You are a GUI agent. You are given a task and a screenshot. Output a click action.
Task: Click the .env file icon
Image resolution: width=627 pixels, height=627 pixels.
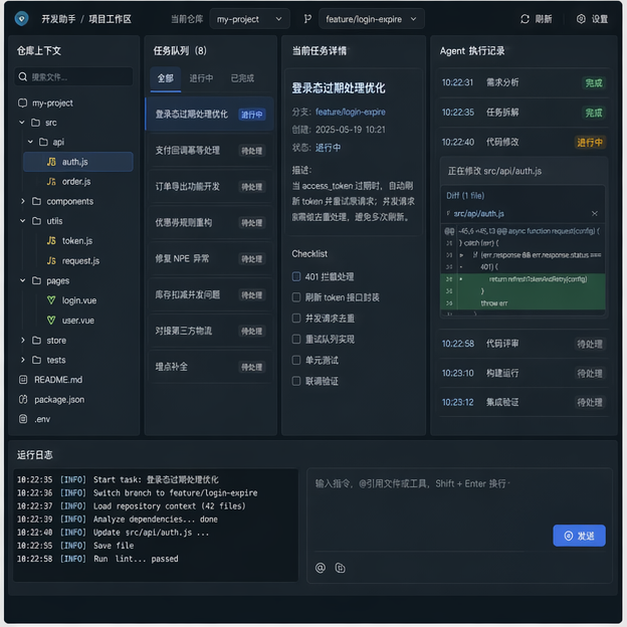[x=23, y=419]
